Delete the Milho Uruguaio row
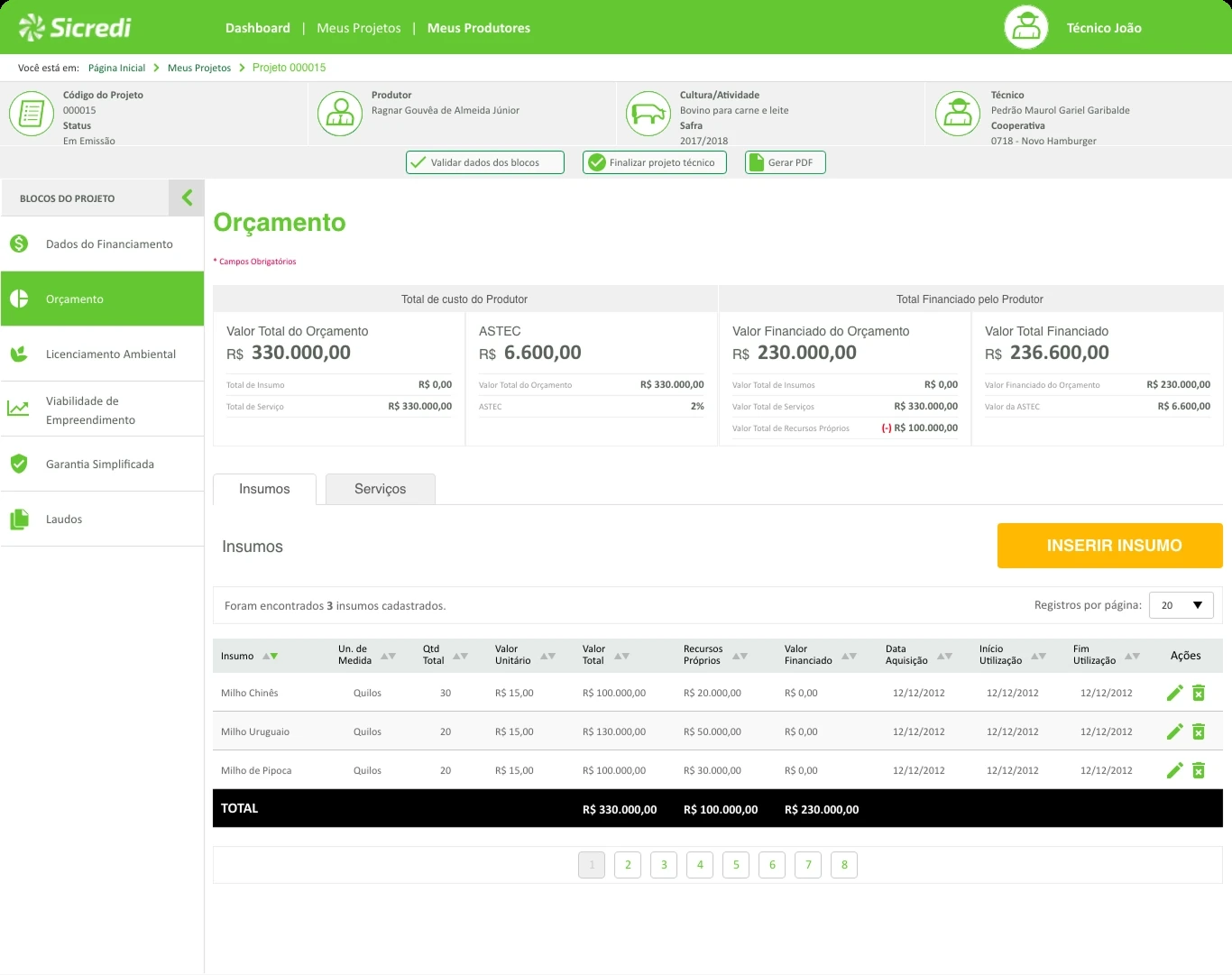Image resolution: width=1232 pixels, height=975 pixels. 1199,731
